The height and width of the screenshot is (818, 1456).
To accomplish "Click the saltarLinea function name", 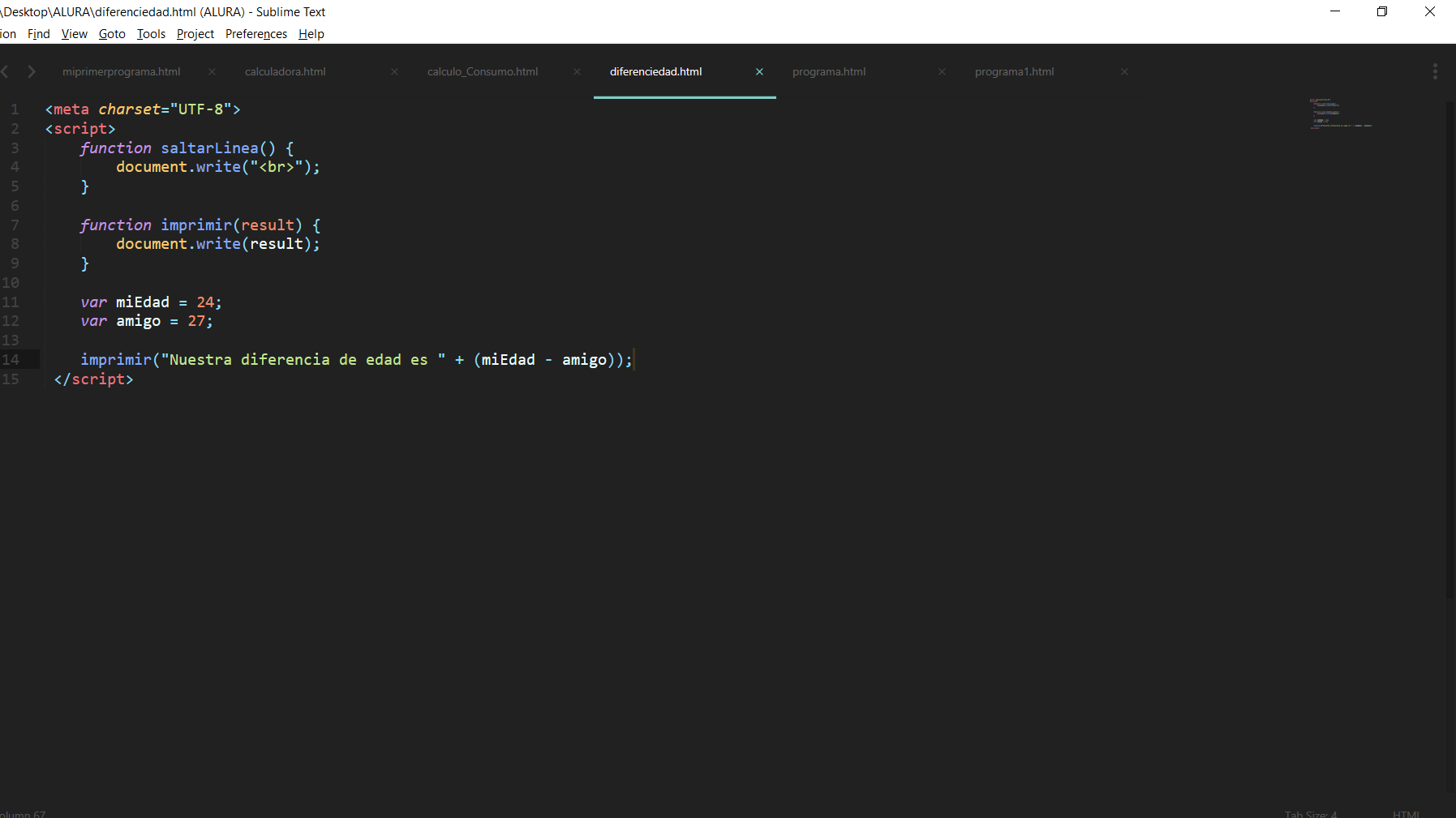I will (209, 148).
